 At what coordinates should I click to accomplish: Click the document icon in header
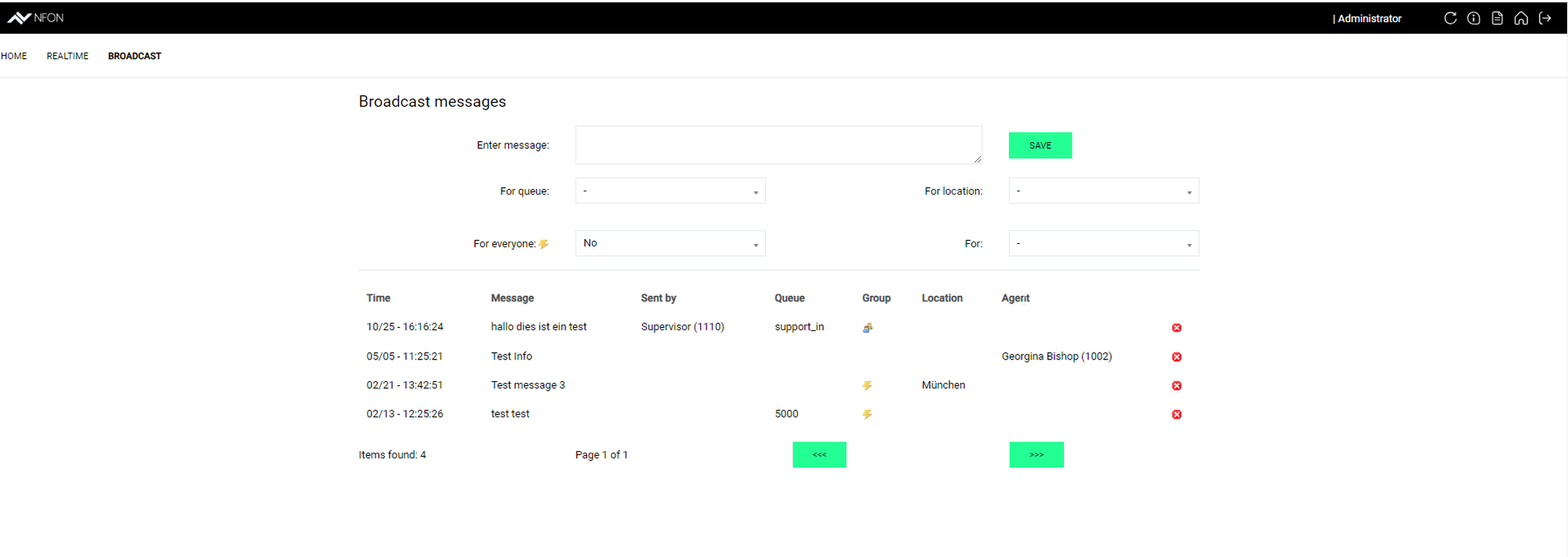coord(1497,18)
